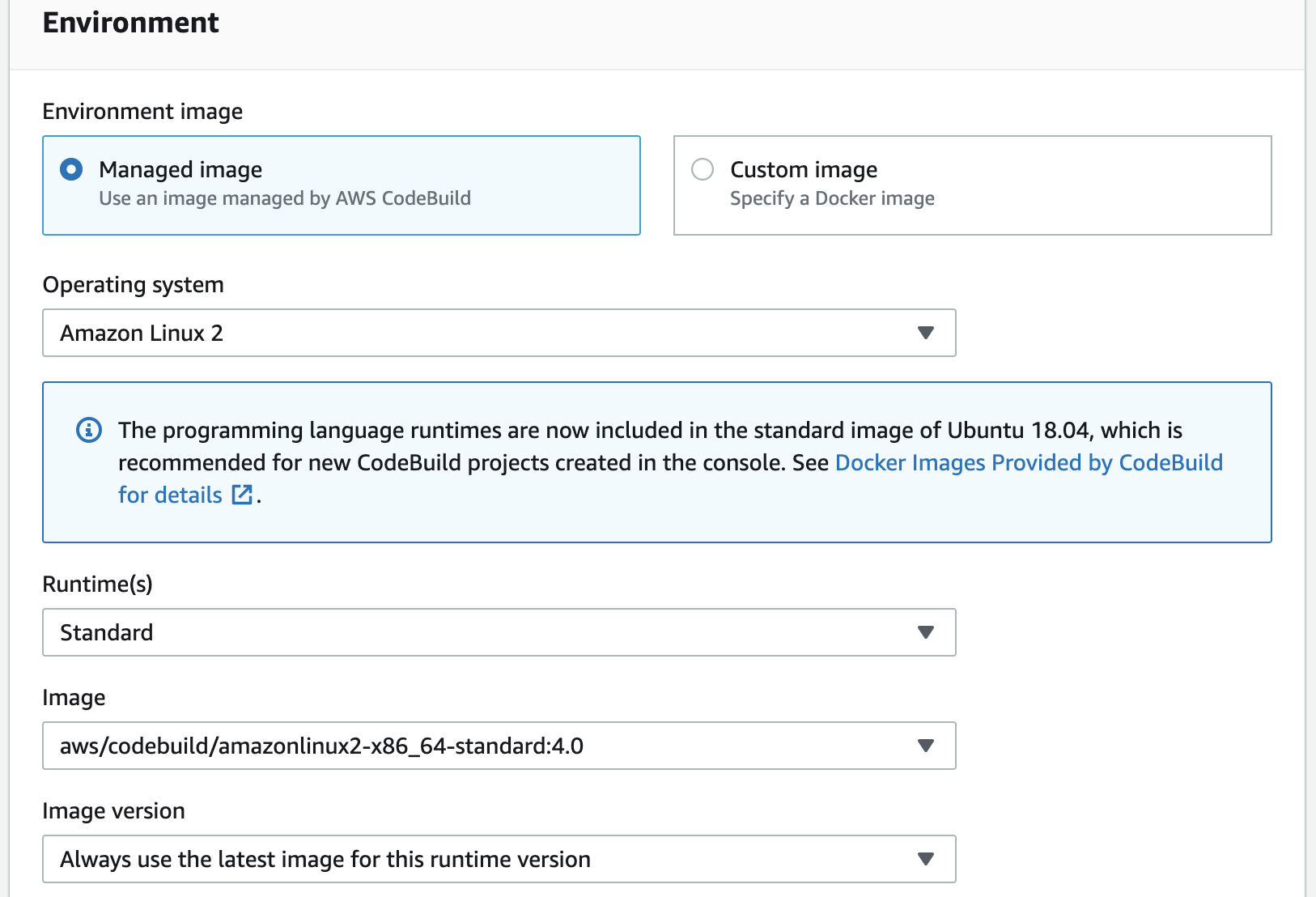
Task: Click the Environment image section label
Action: (142, 111)
